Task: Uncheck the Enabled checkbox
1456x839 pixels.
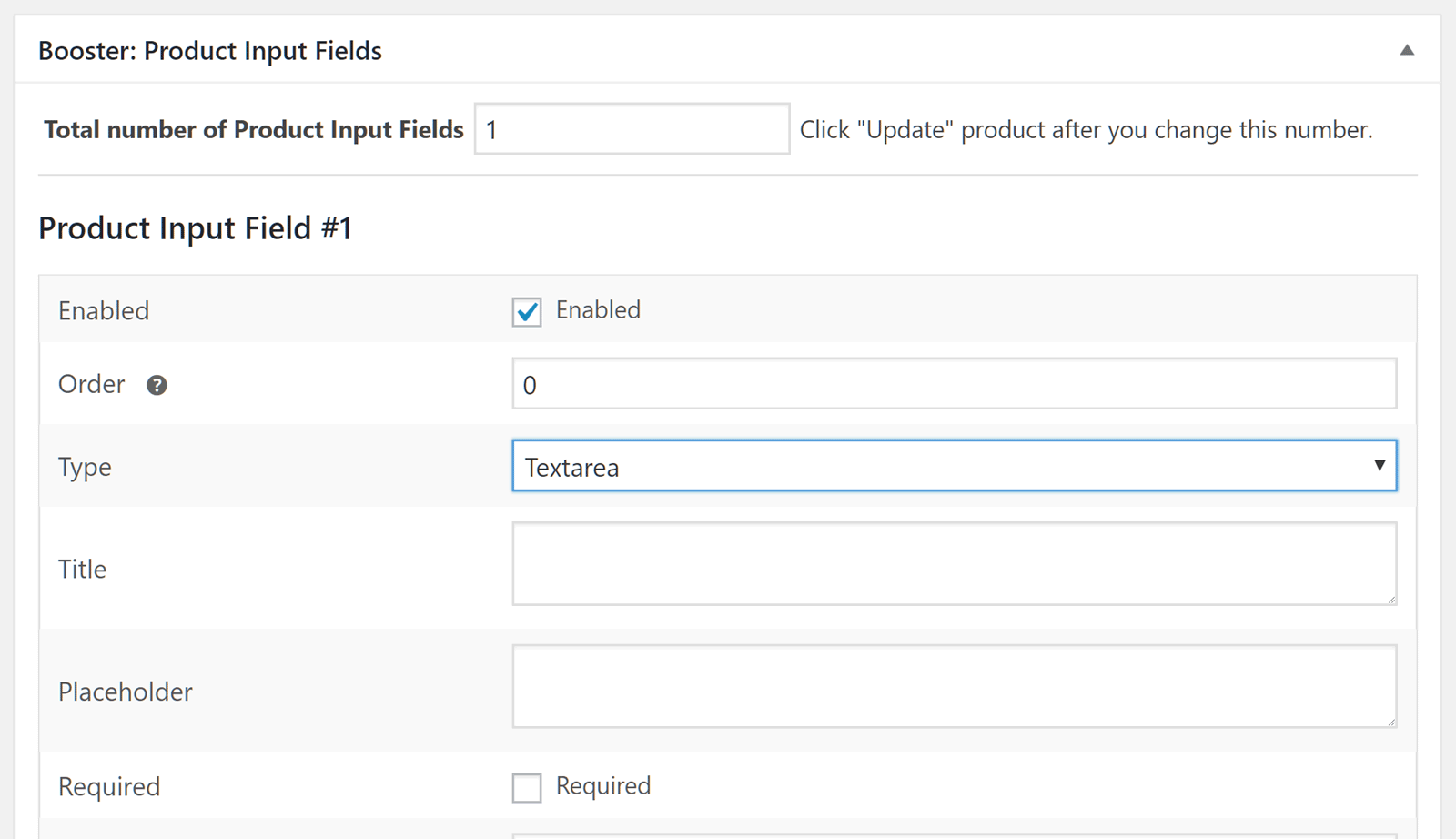Action: pyautogui.click(x=527, y=311)
